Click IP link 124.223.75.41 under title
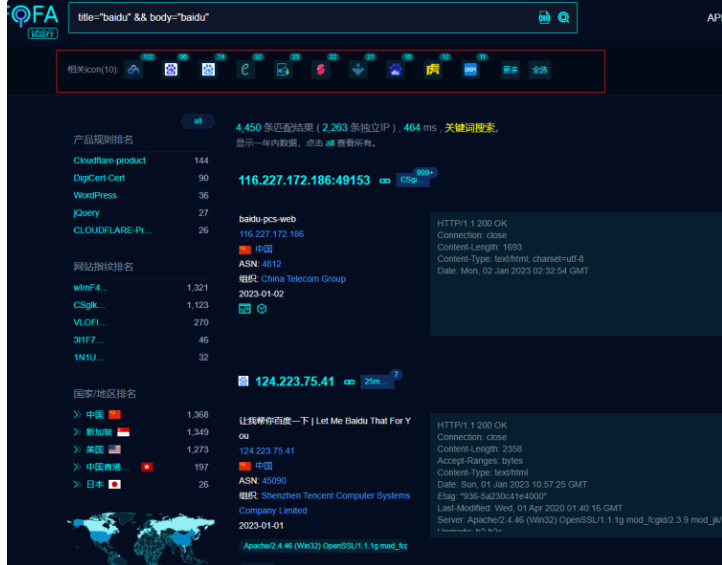722x565 pixels. [267, 451]
